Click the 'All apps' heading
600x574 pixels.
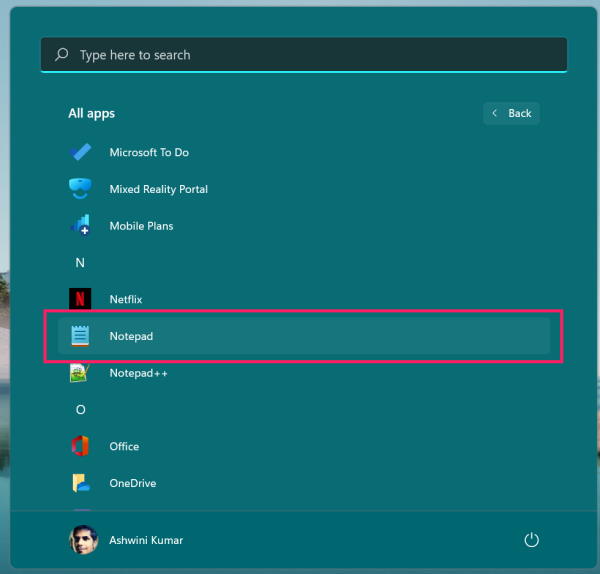click(91, 114)
